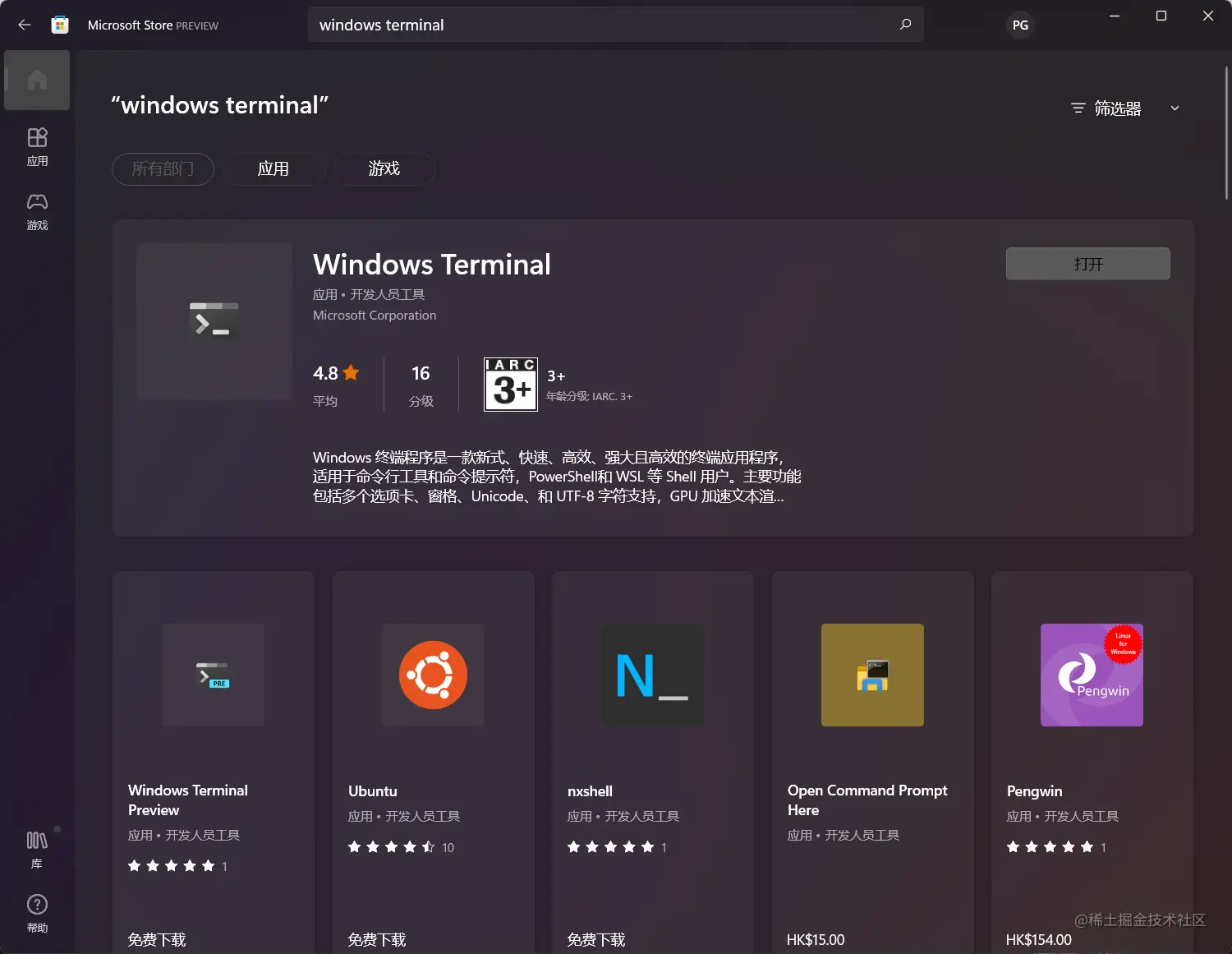
Task: Select the 游戏 filter tab
Action: tap(384, 169)
